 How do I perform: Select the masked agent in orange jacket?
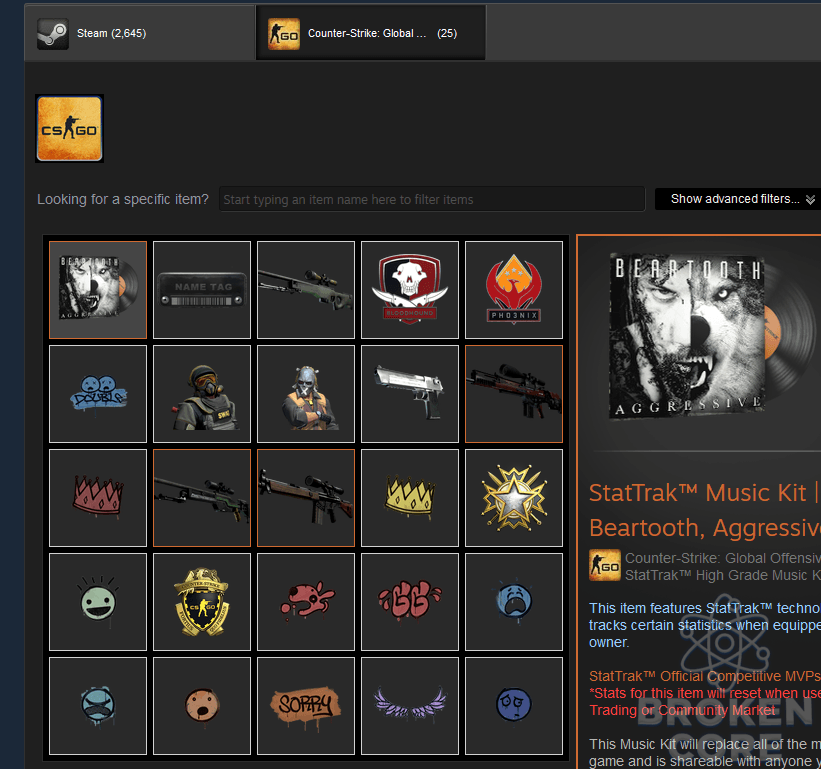click(306, 394)
